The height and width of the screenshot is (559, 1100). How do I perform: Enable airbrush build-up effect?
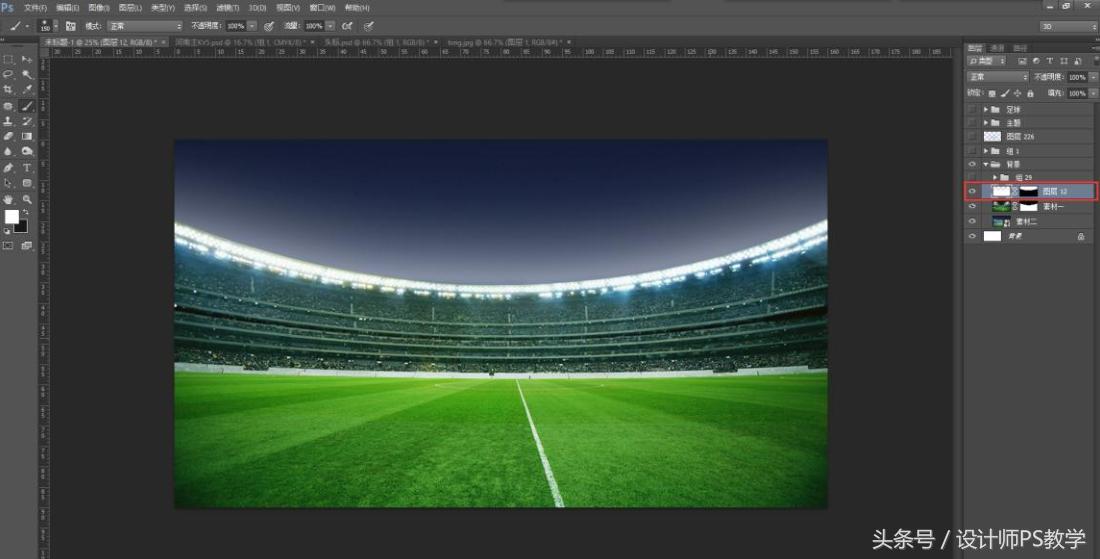347,26
